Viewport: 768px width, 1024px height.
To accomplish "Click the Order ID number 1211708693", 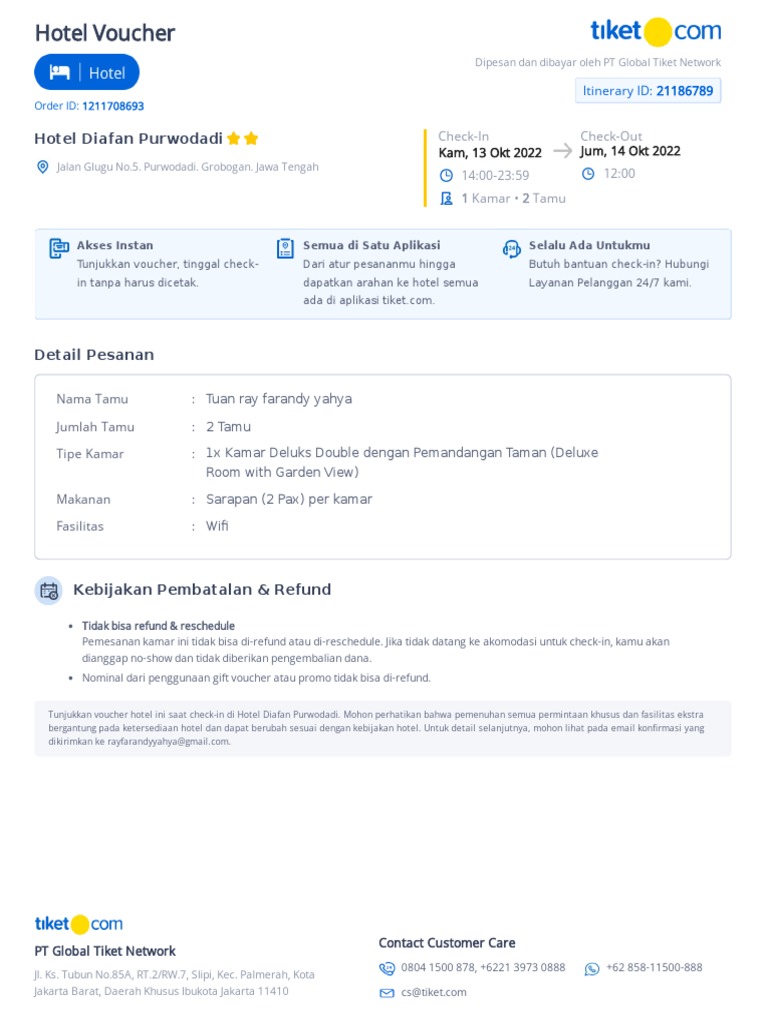I will [x=113, y=106].
